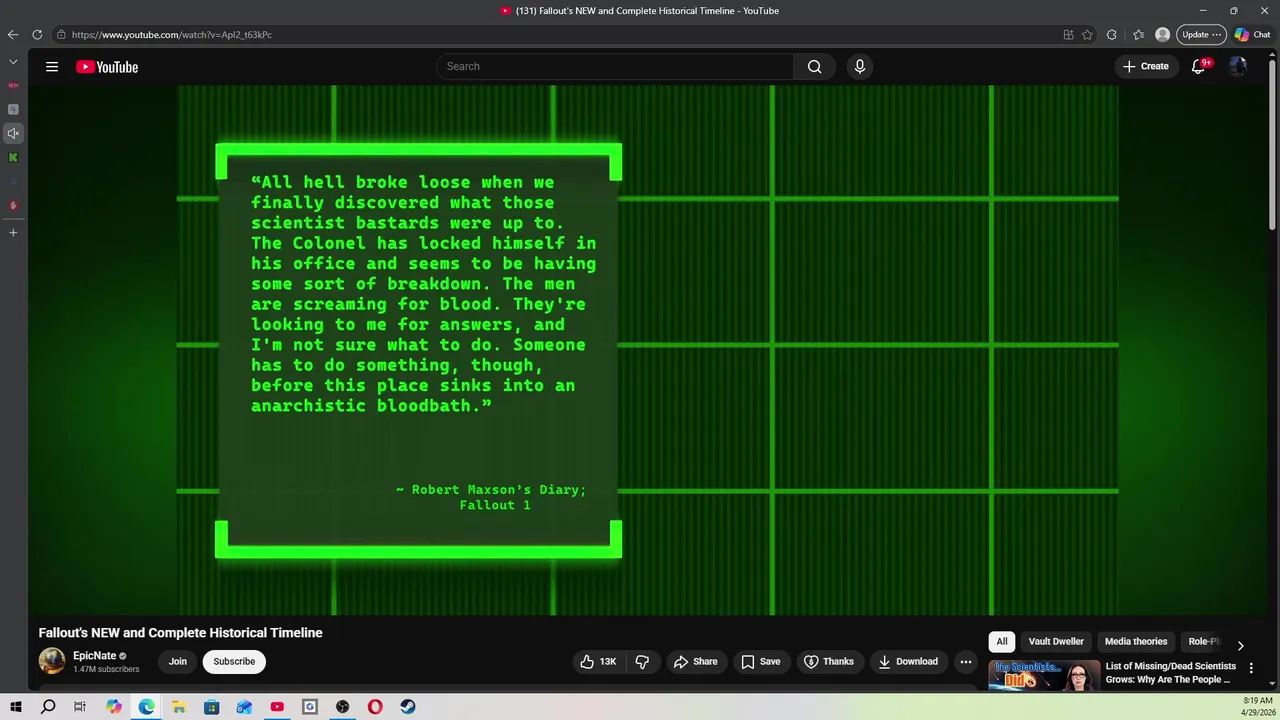This screenshot has height=720, width=1280.
Task: Click the 1.47M subscribers text
Action: [106, 669]
